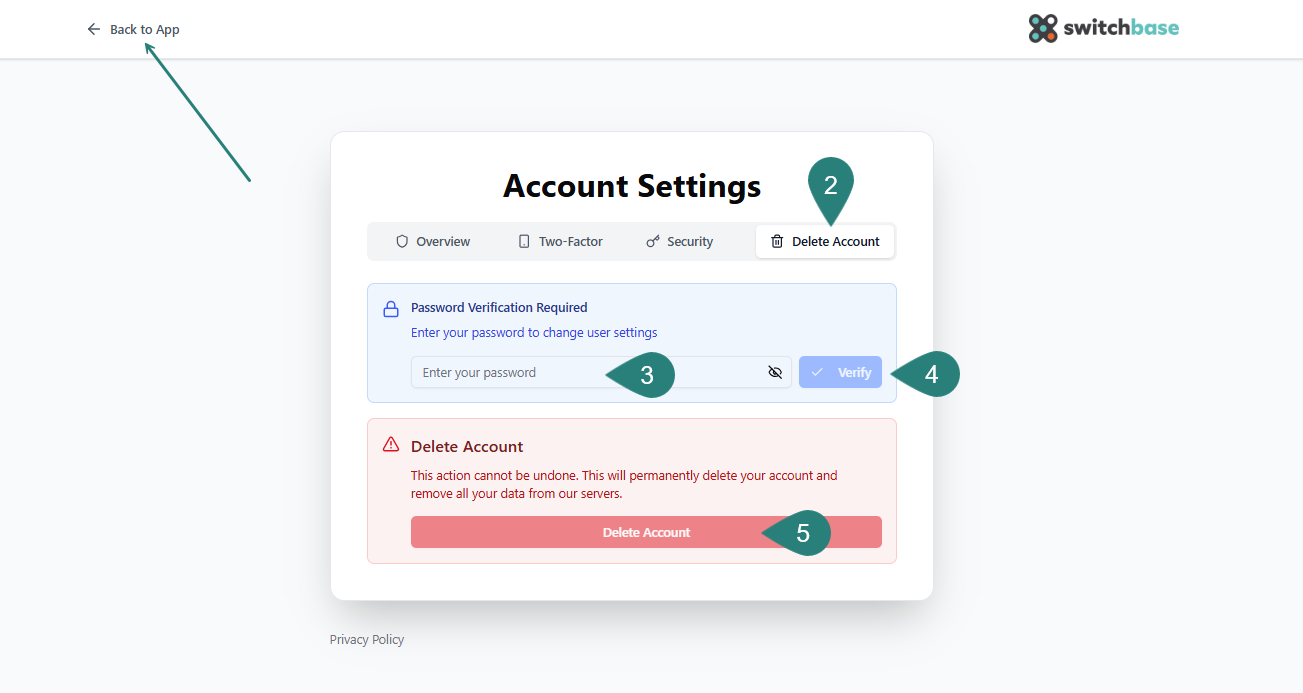Viewport: 1303px width, 693px height.
Task: Click the numbered marker 4 callout
Action: 931,374
